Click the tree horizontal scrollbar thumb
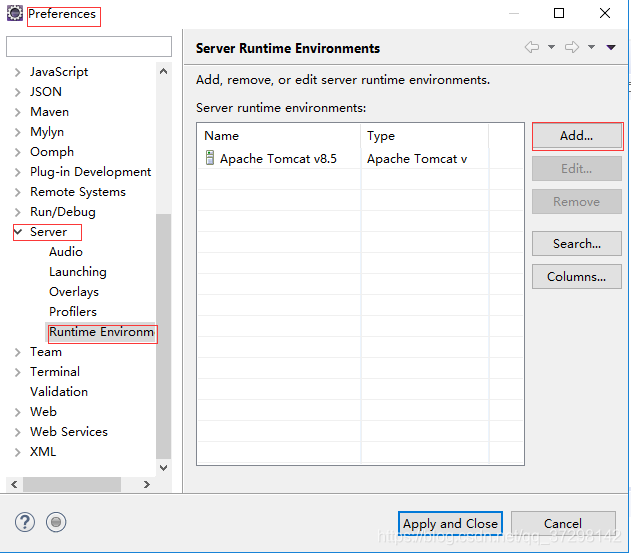 (72, 485)
